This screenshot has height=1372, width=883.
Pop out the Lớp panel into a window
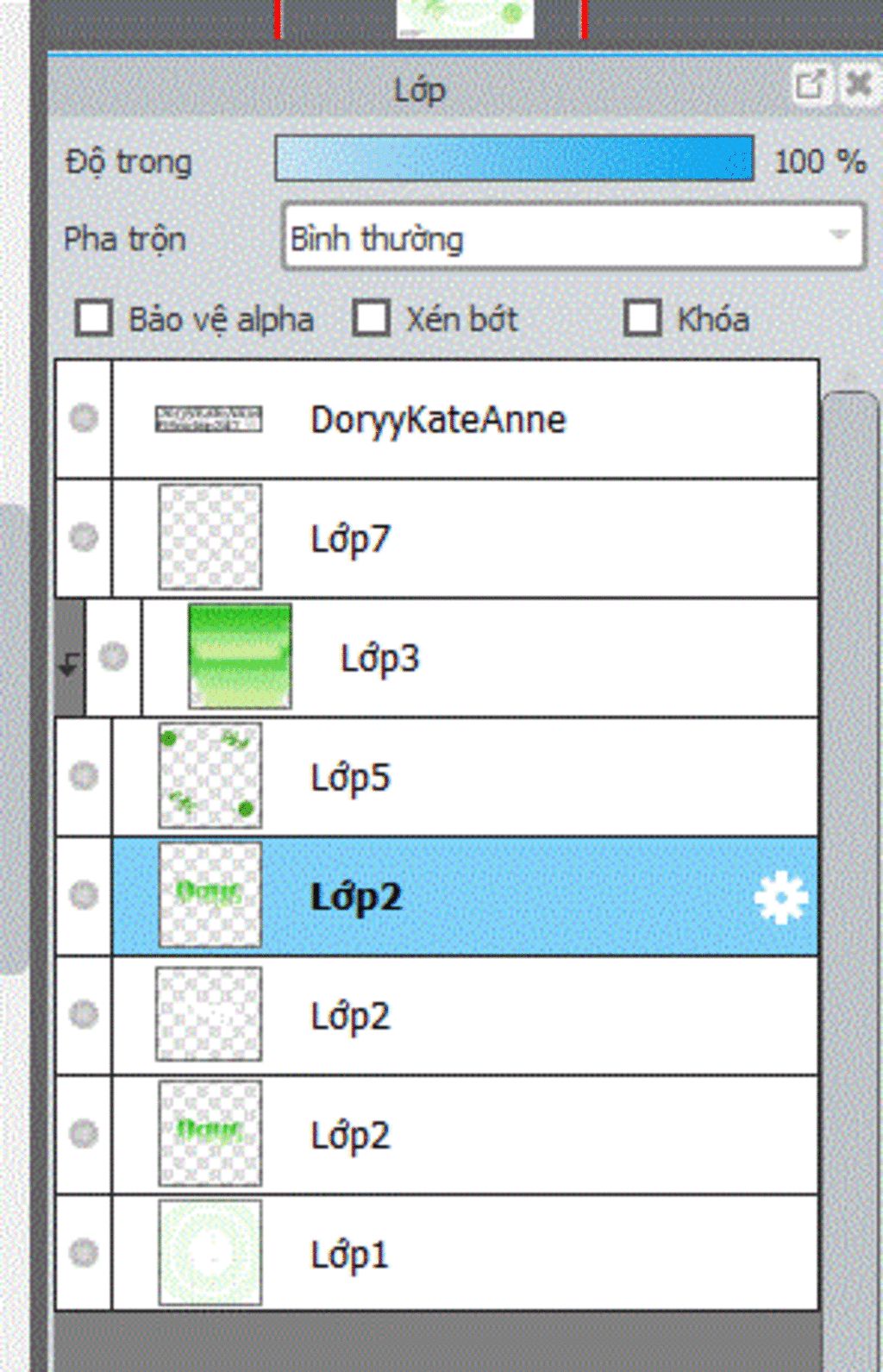[x=811, y=85]
